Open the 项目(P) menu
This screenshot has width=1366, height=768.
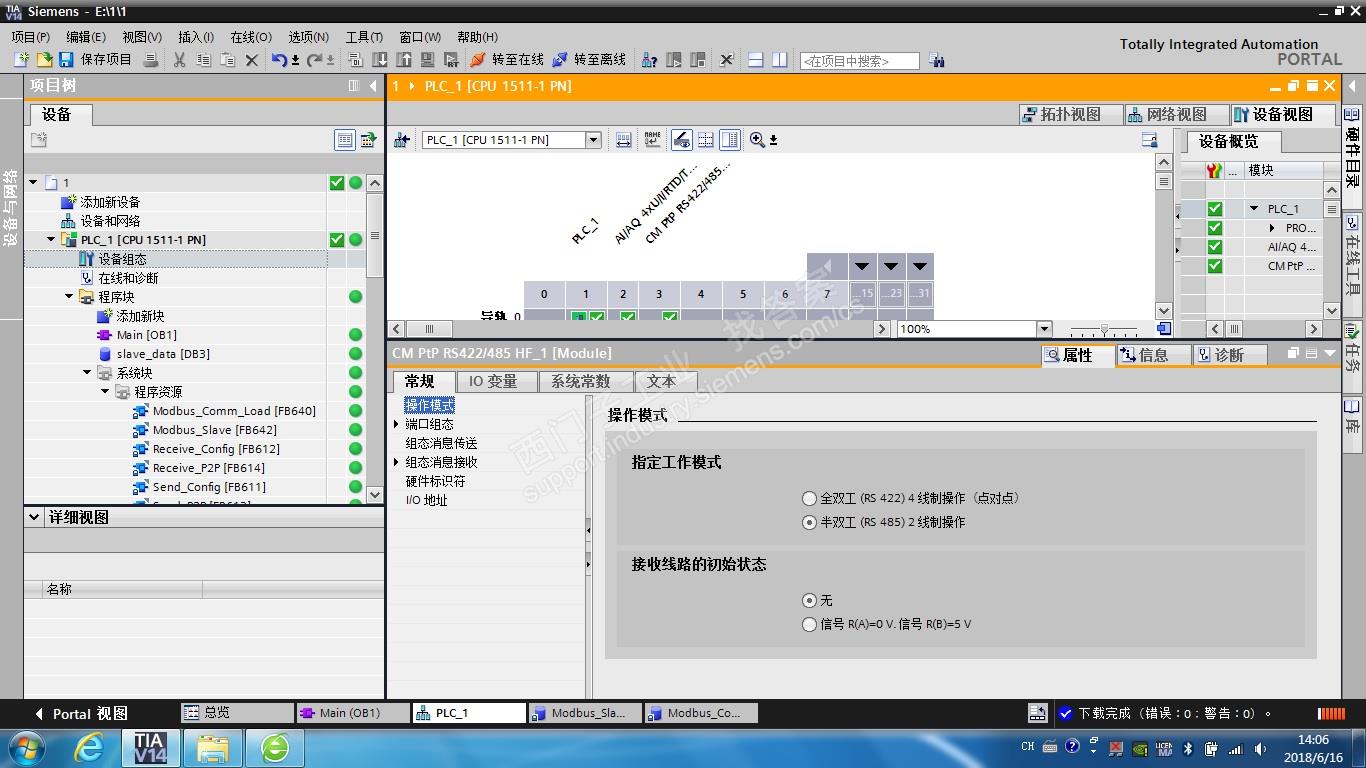pos(31,37)
